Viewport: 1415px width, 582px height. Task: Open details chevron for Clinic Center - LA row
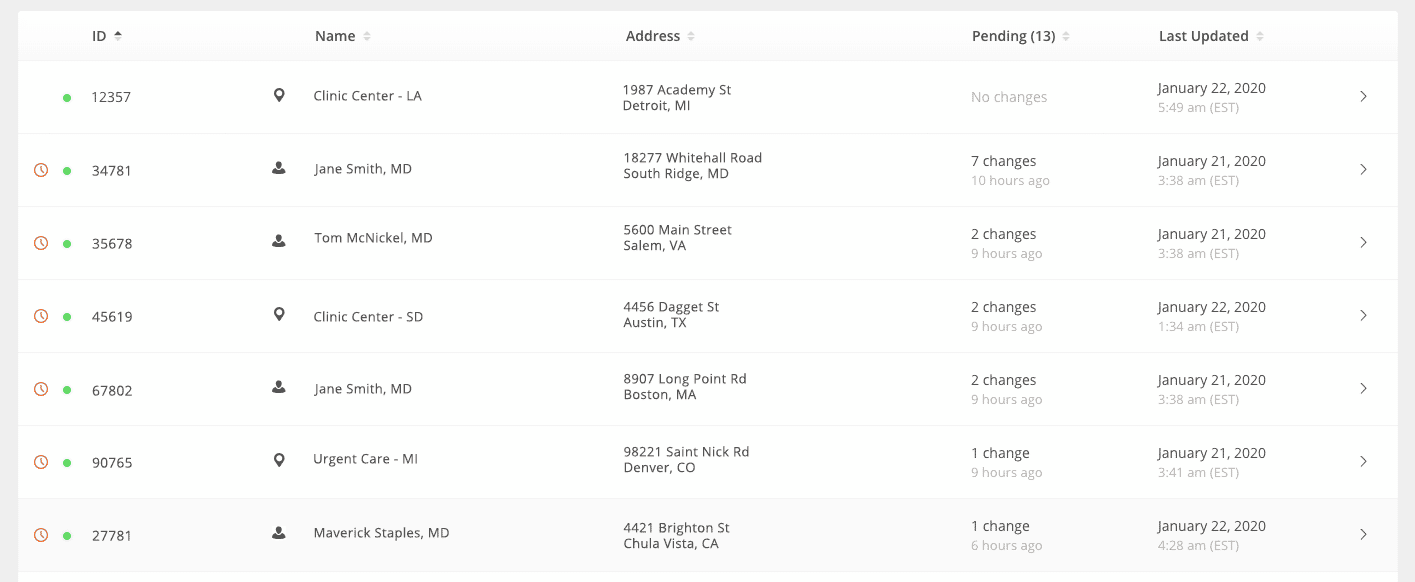(x=1363, y=96)
